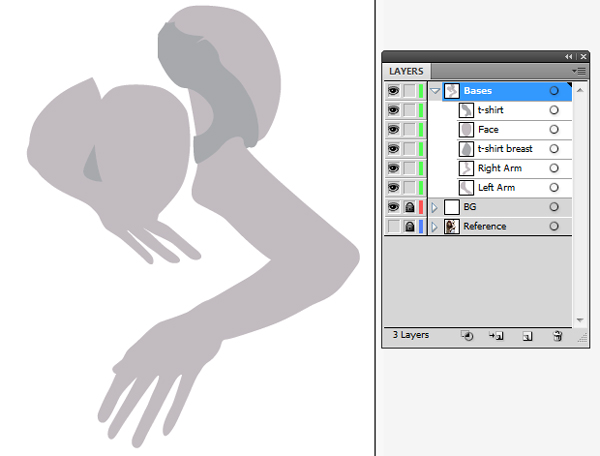The width and height of the screenshot is (600, 456).
Task: Target the Face sublayer circle
Action: tap(554, 129)
